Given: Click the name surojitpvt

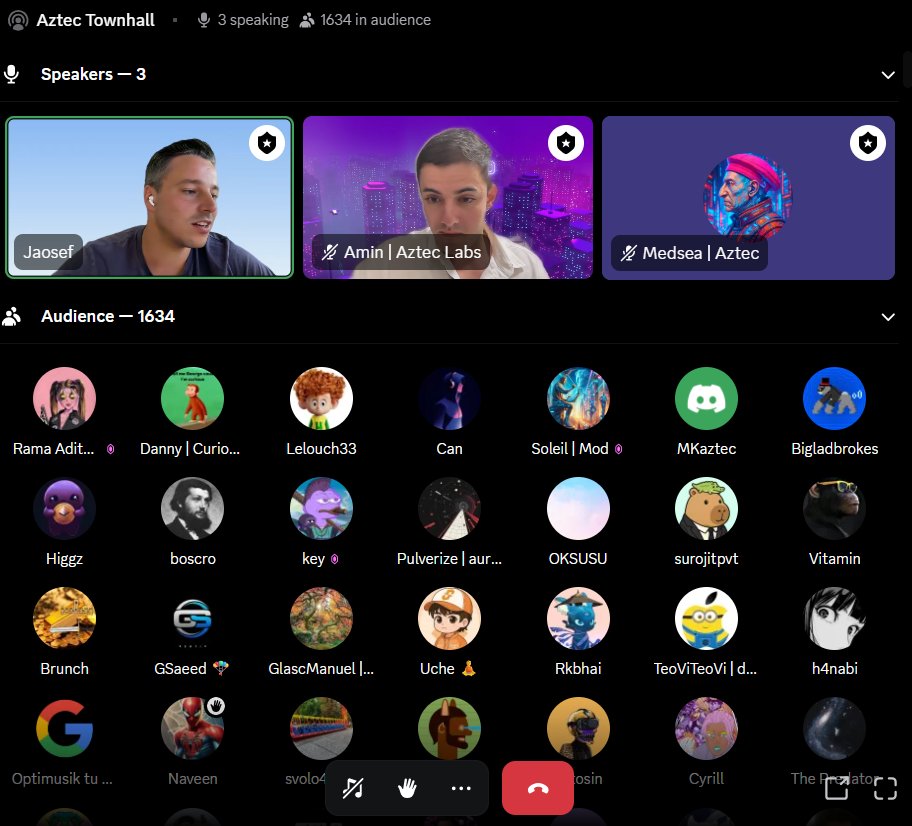Looking at the screenshot, I should click(x=706, y=559).
